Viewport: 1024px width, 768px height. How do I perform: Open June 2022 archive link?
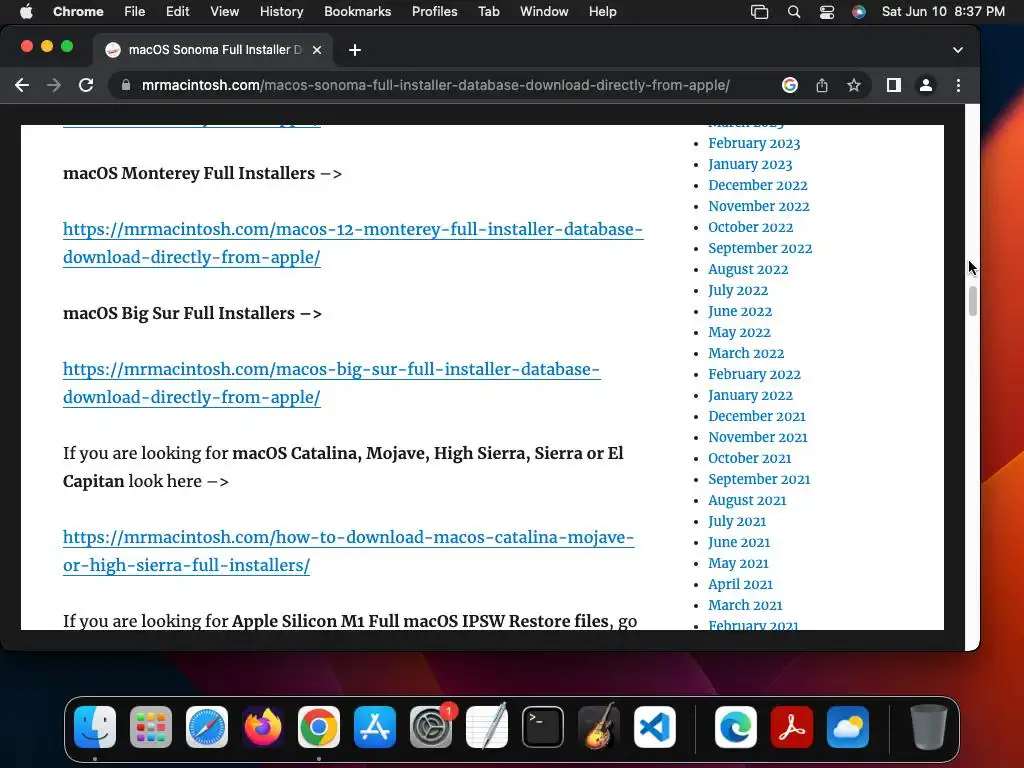coord(740,311)
